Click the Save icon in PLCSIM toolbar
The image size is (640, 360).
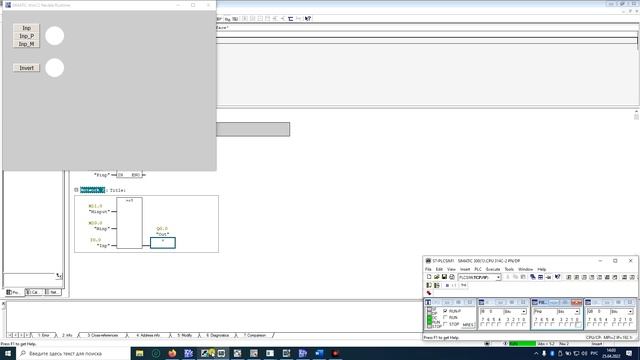click(x=444, y=277)
